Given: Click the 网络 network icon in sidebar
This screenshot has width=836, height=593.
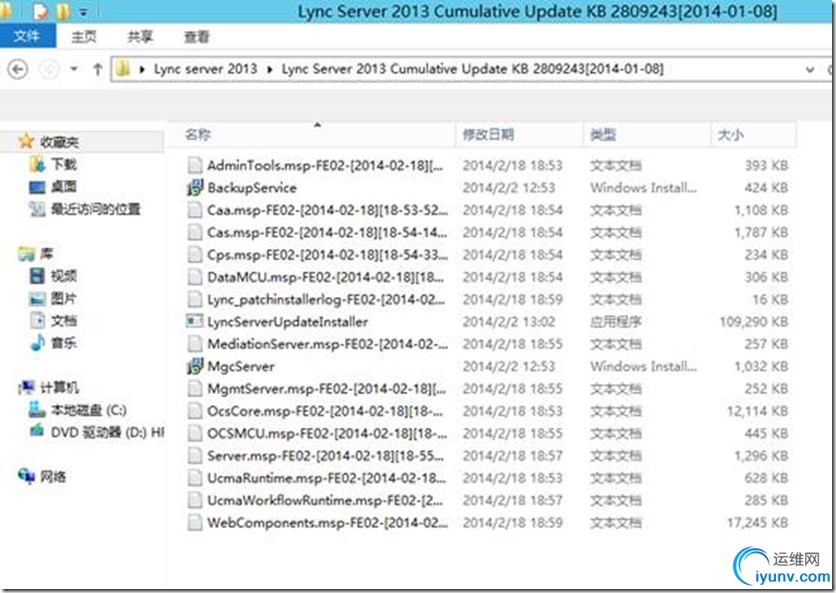Looking at the screenshot, I should pos(27,476).
